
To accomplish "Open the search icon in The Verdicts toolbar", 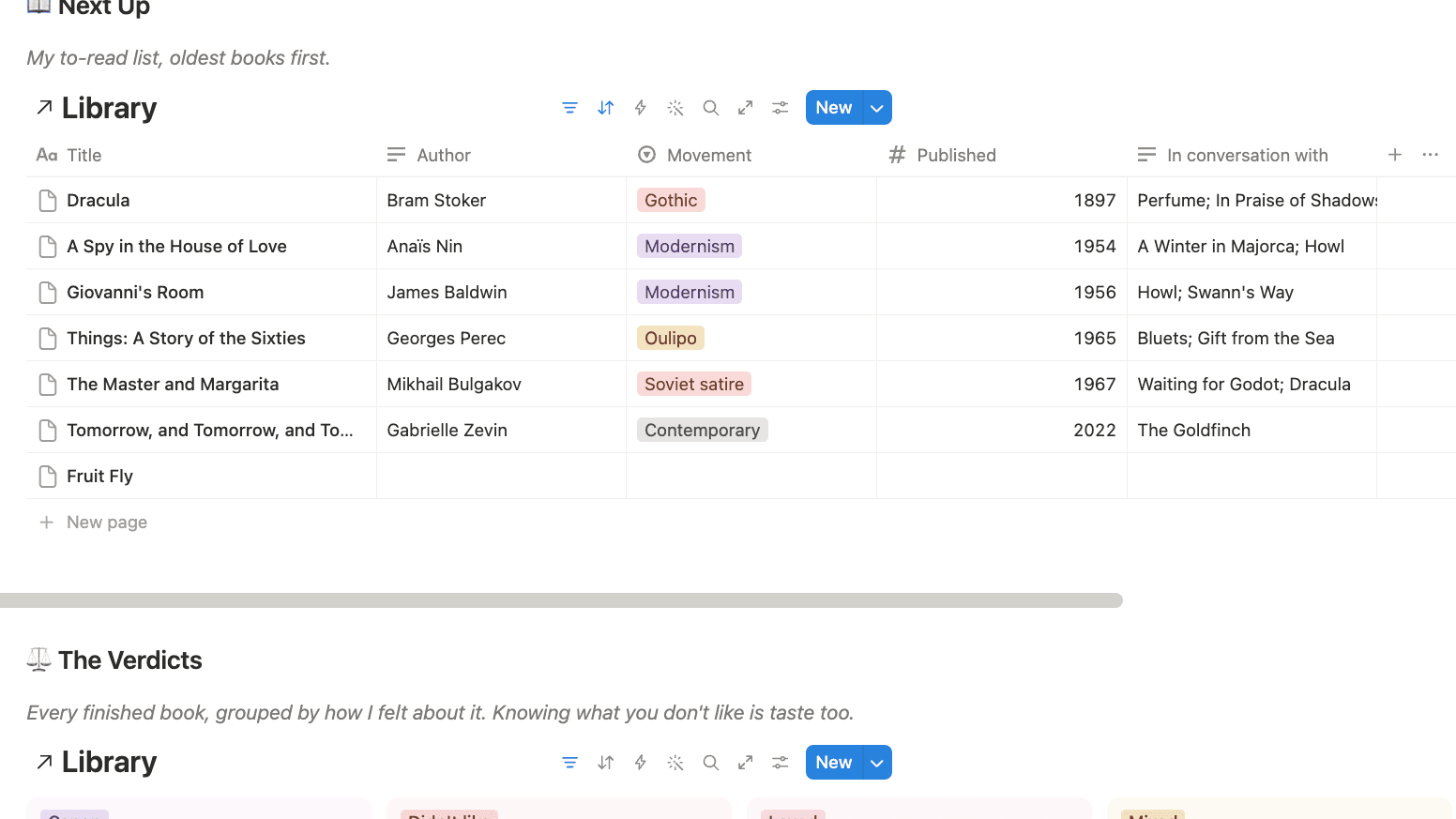I will coord(711,763).
